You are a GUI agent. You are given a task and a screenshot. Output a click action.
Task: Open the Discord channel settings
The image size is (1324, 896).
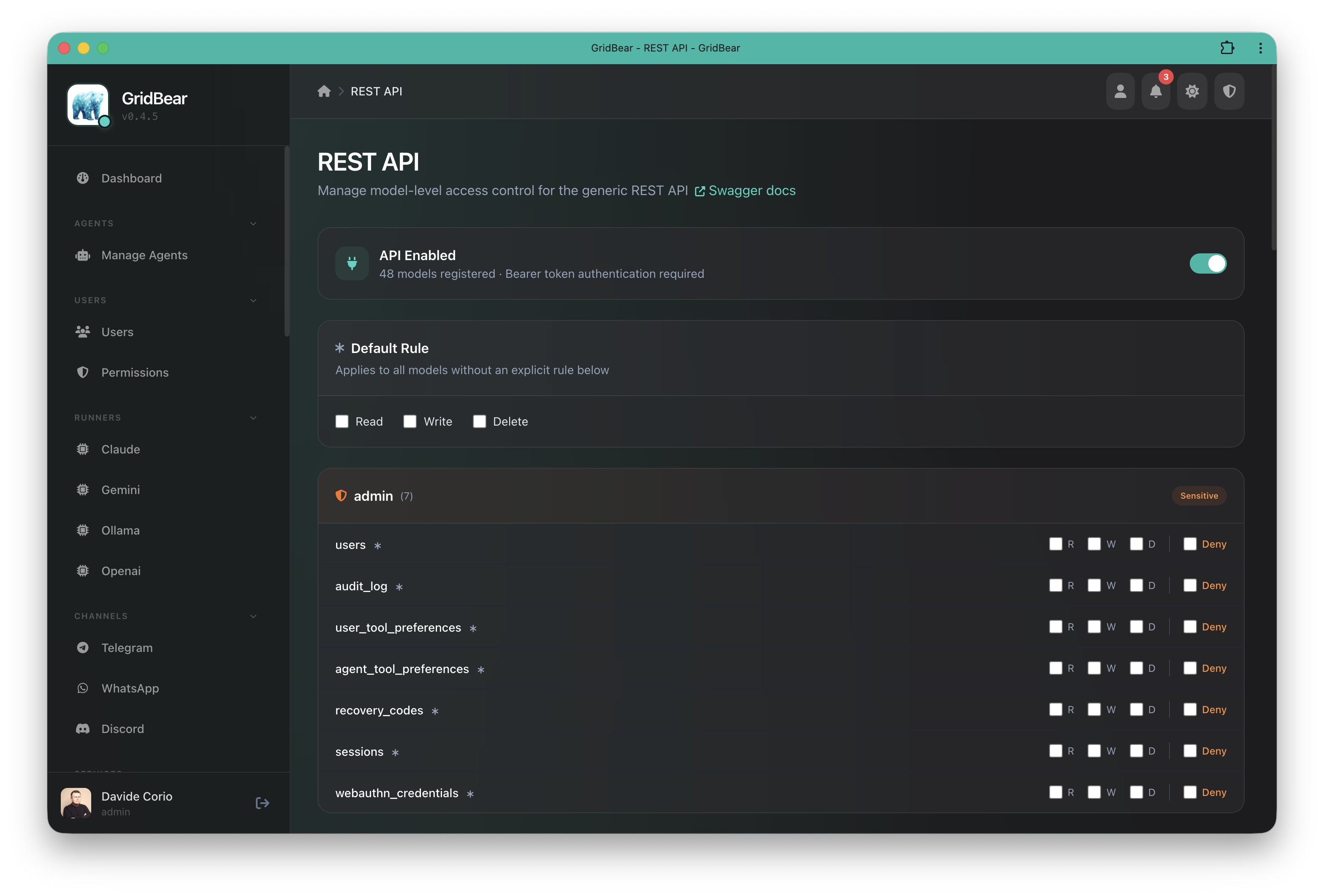(122, 728)
